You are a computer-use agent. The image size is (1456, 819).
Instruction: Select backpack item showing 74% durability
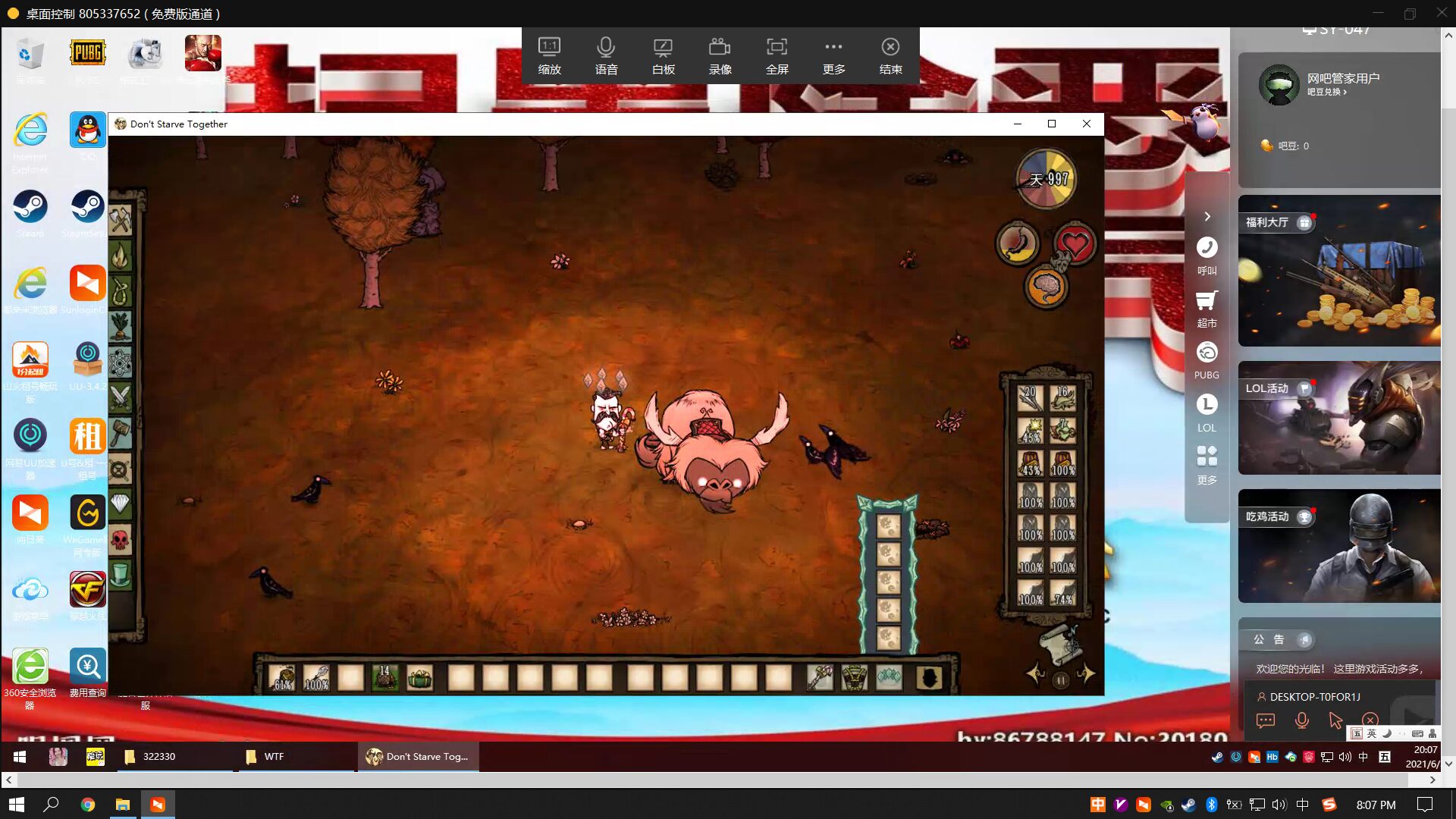pyautogui.click(x=1062, y=592)
